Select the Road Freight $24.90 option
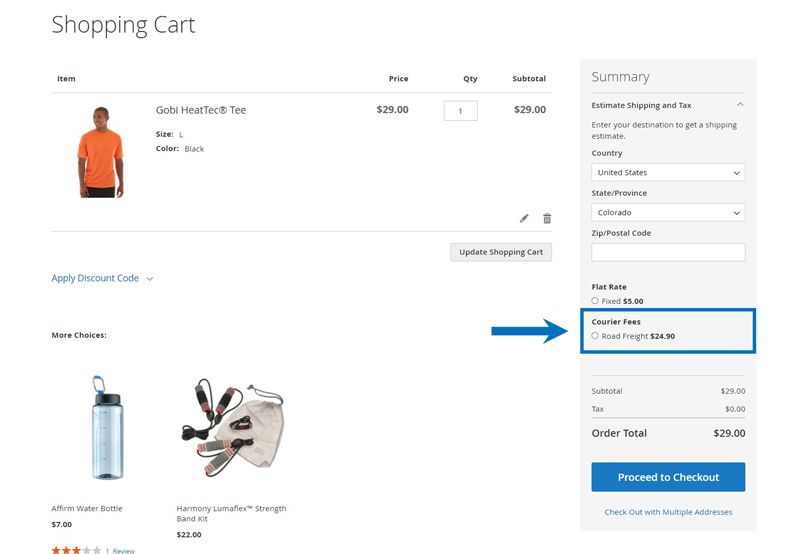Image resolution: width=800 pixels, height=554 pixels. pyautogui.click(x=595, y=336)
